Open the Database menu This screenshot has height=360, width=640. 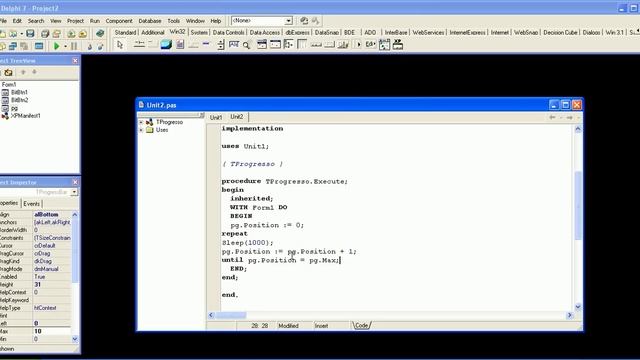tap(150, 20)
